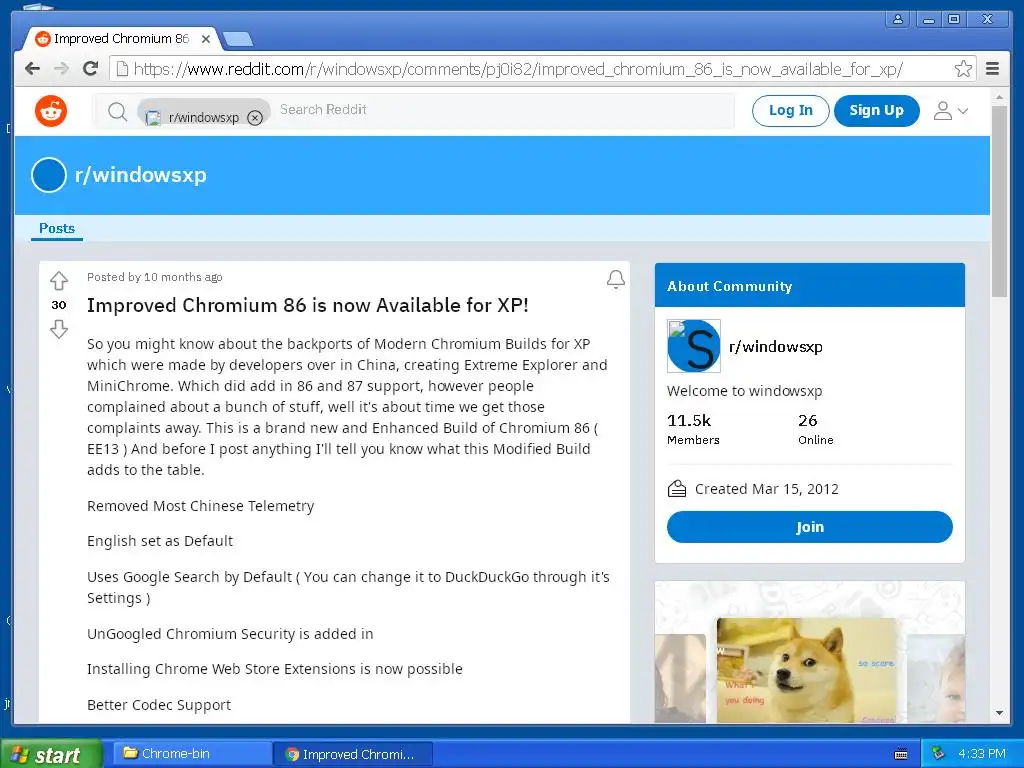Click the Reddit logo home icon
This screenshot has width=1024, height=768.
pos(51,111)
